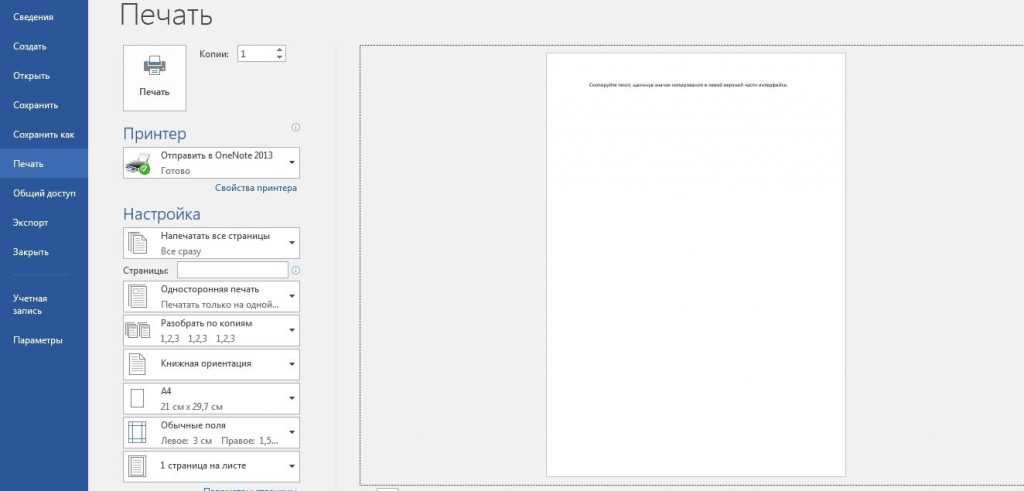Increase the number of copies with up arrow

[x=279, y=49]
